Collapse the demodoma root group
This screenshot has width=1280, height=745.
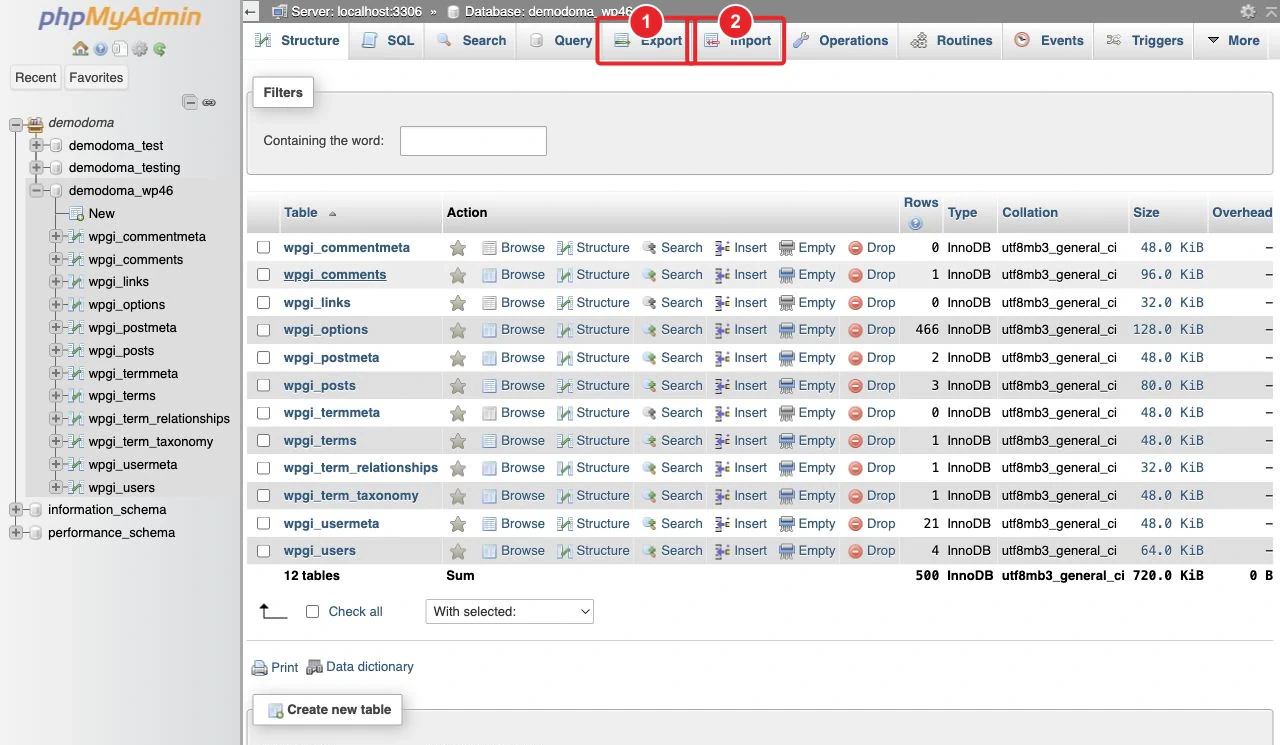(16, 124)
